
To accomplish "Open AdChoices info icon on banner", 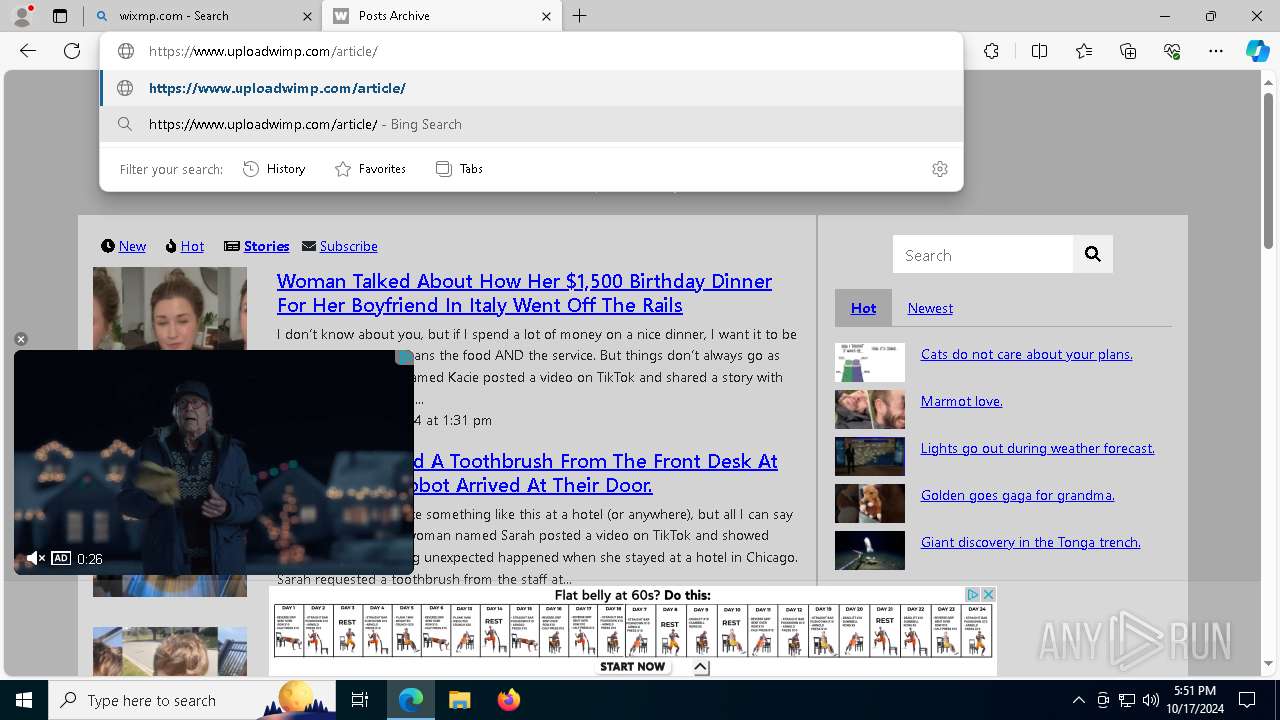I will pos(972,594).
